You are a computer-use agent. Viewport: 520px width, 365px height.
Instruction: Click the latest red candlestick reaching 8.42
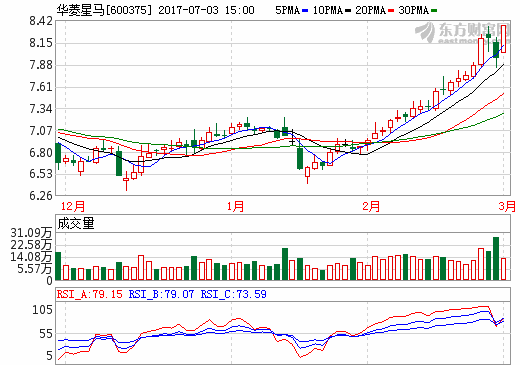[503, 39]
